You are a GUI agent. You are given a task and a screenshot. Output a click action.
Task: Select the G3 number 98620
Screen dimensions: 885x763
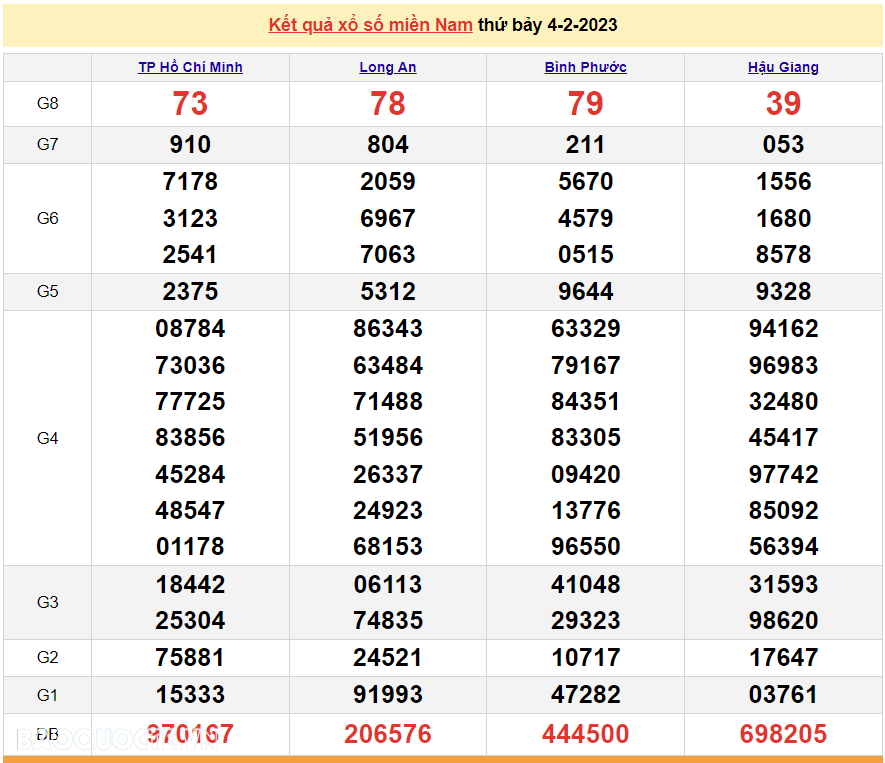[x=783, y=621]
